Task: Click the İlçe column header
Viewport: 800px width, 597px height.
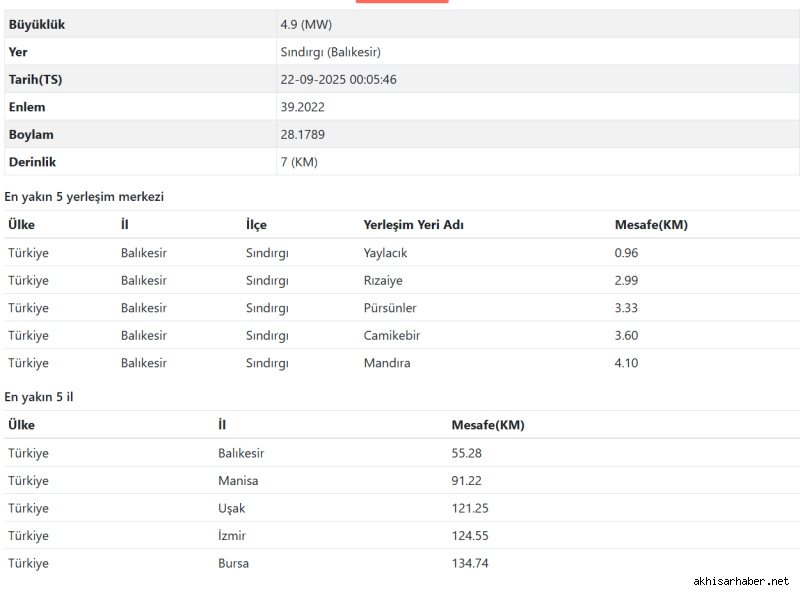Action: [256, 225]
